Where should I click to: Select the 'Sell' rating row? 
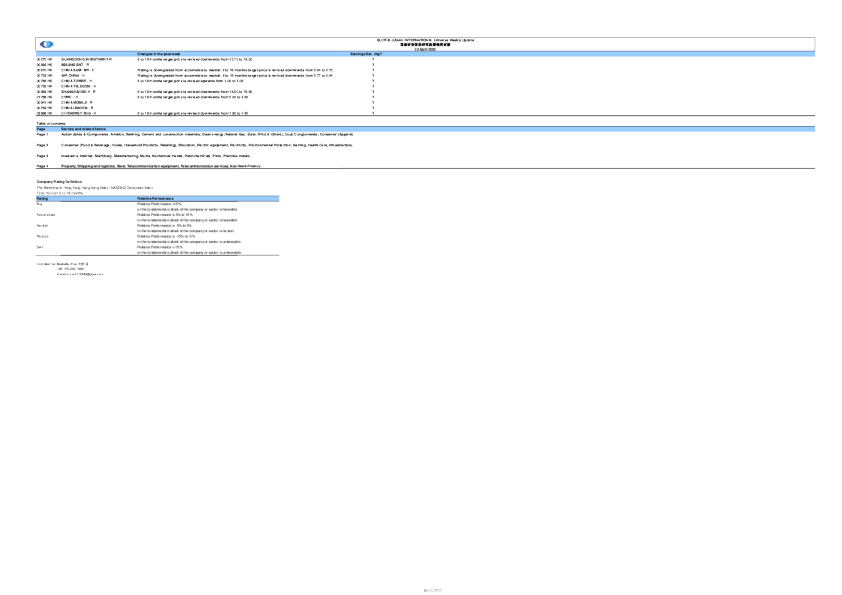[x=39, y=248]
